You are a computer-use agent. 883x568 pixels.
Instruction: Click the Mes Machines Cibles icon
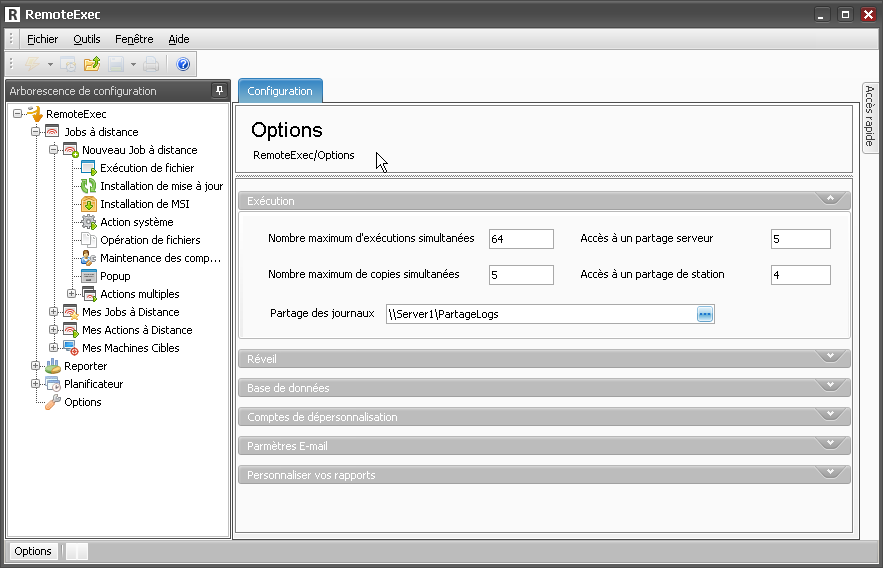pyautogui.click(x=70, y=348)
